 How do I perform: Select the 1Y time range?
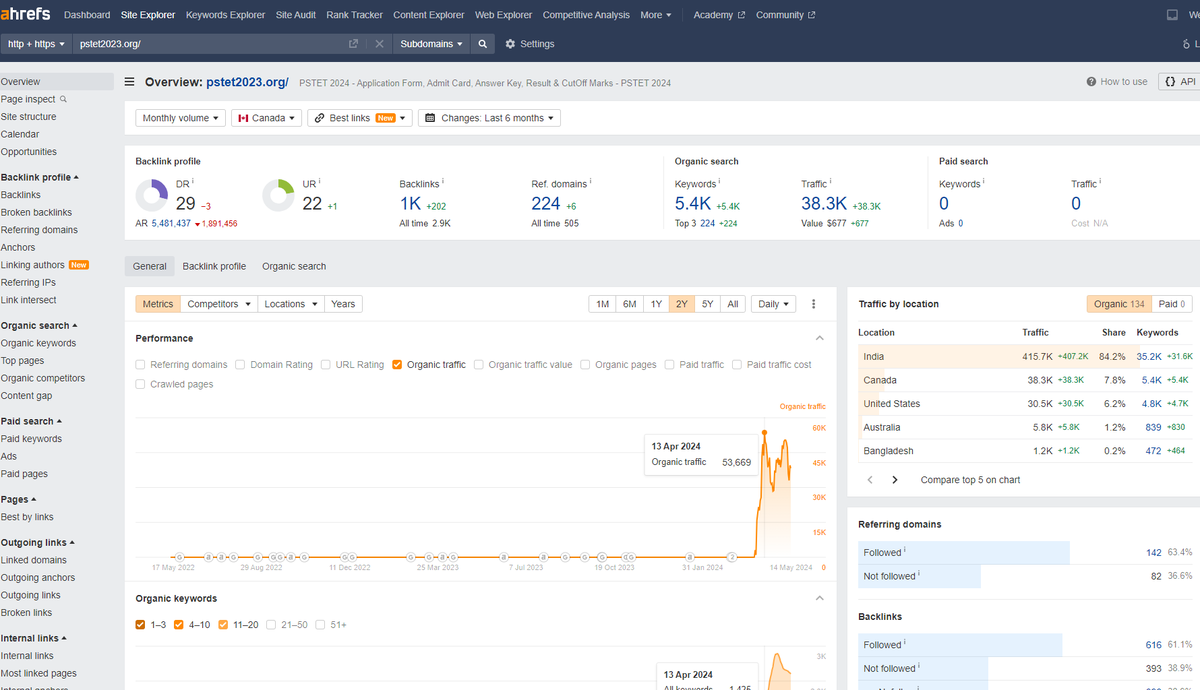click(656, 304)
